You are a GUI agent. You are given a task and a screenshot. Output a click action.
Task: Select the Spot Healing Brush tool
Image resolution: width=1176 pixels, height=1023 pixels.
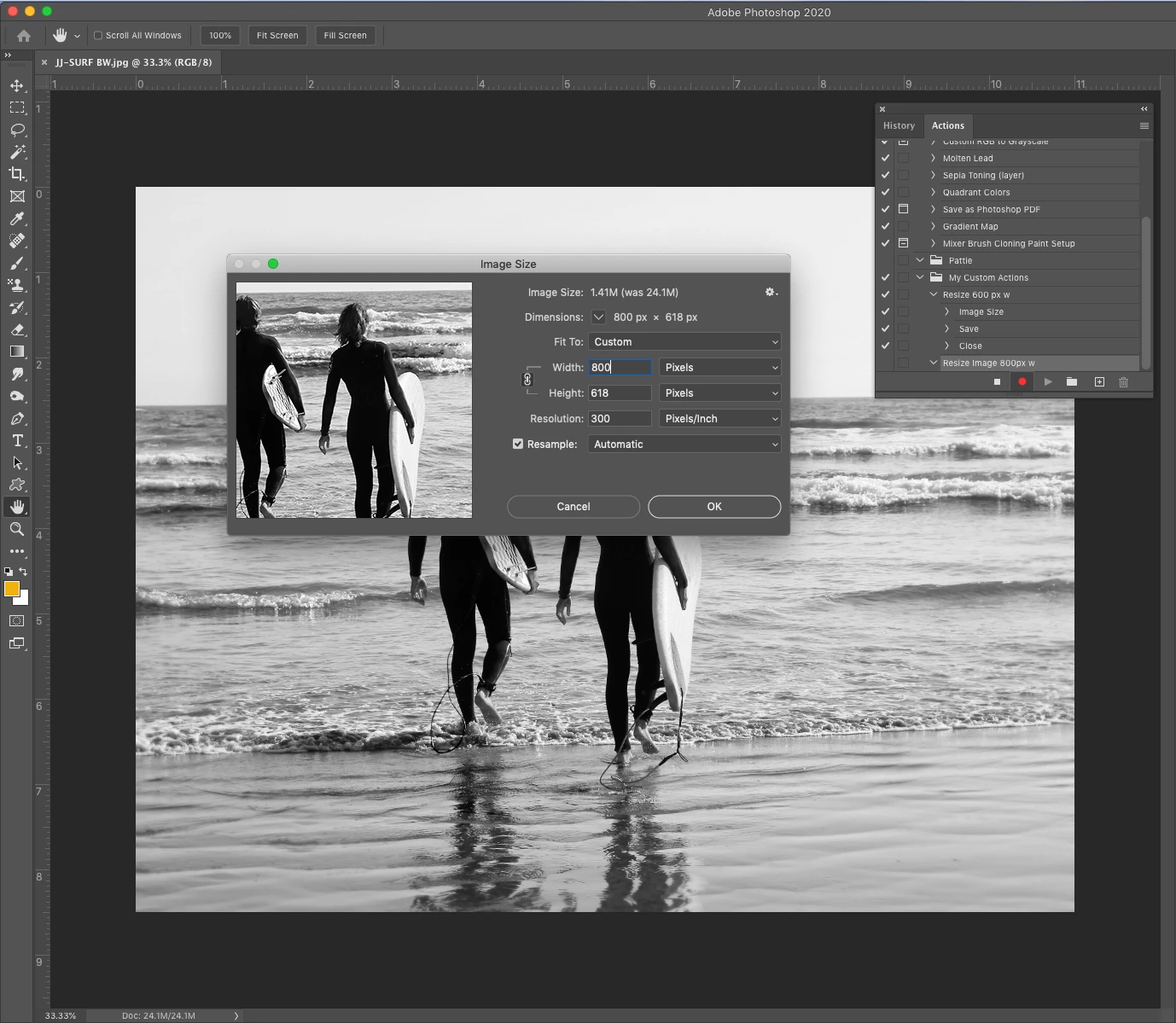pyautogui.click(x=17, y=241)
